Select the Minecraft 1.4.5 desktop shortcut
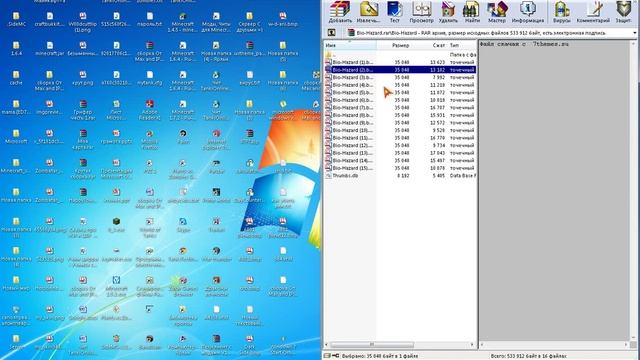Viewport: 640px width, 360px height. (x=183, y=22)
